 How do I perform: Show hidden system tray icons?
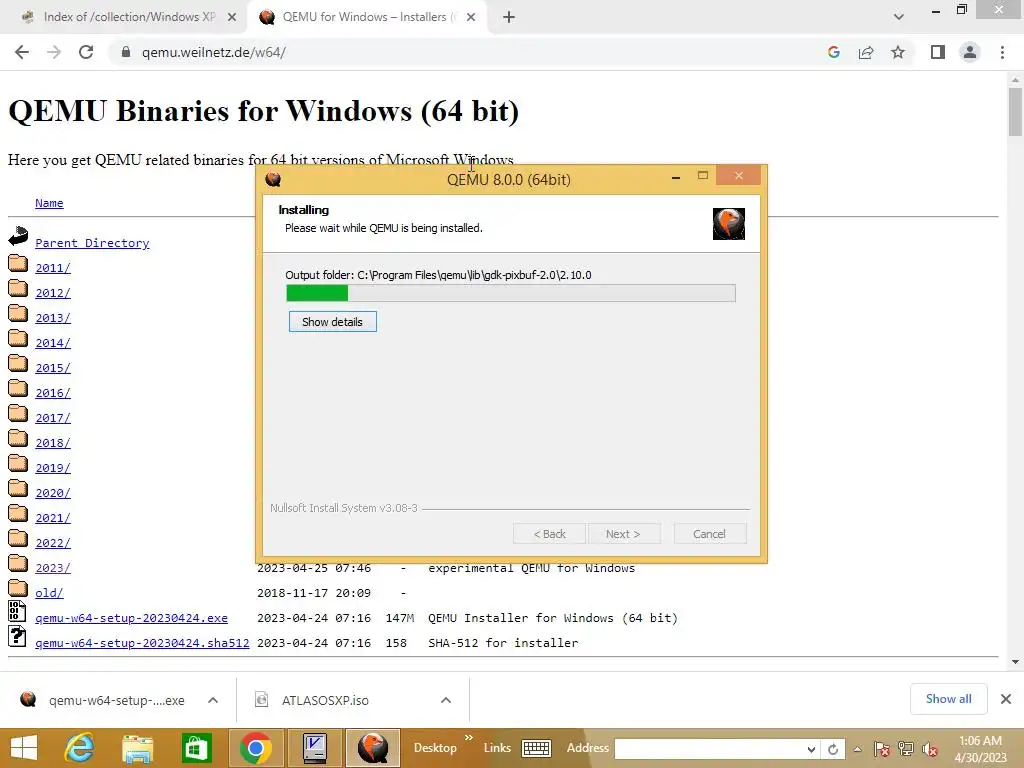coord(857,749)
